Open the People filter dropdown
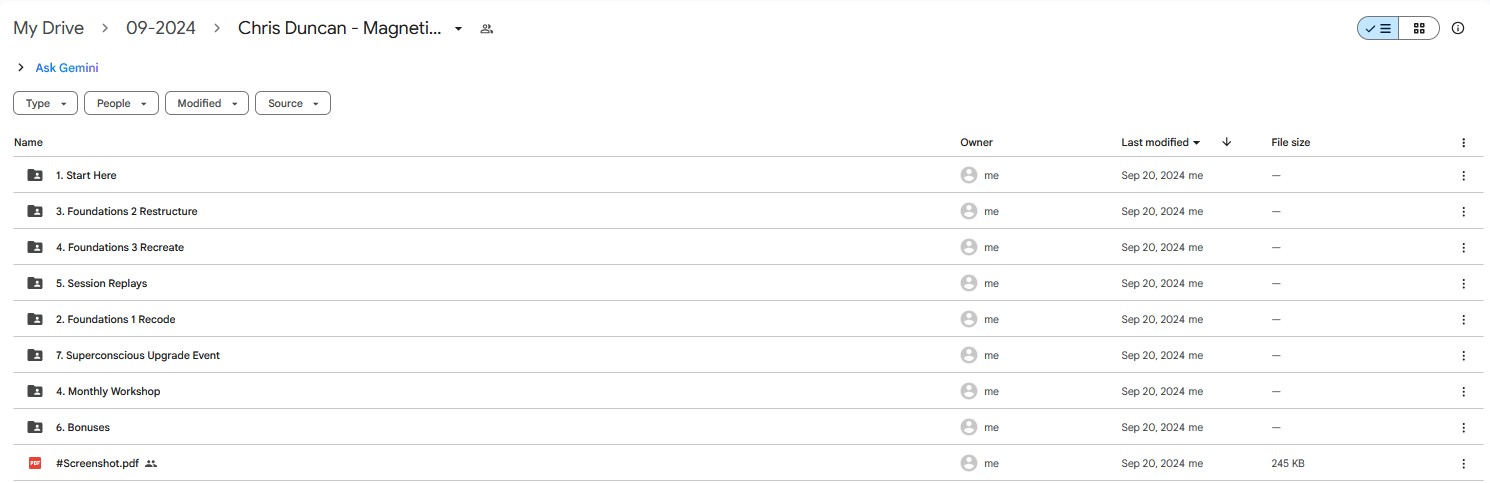 tap(121, 103)
